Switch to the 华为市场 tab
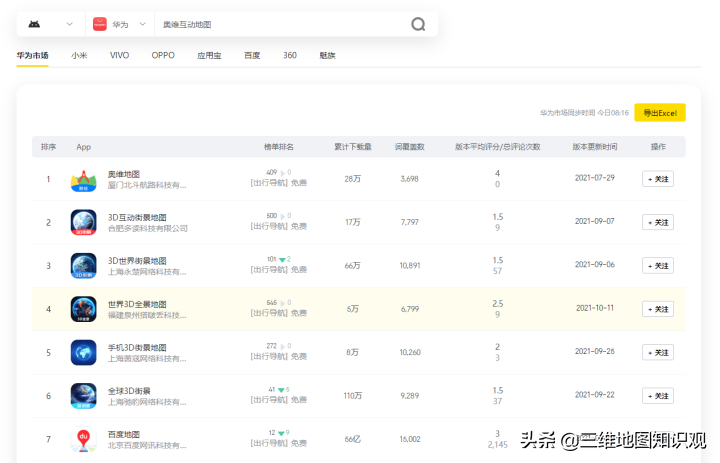The height and width of the screenshot is (463, 720). (x=32, y=56)
